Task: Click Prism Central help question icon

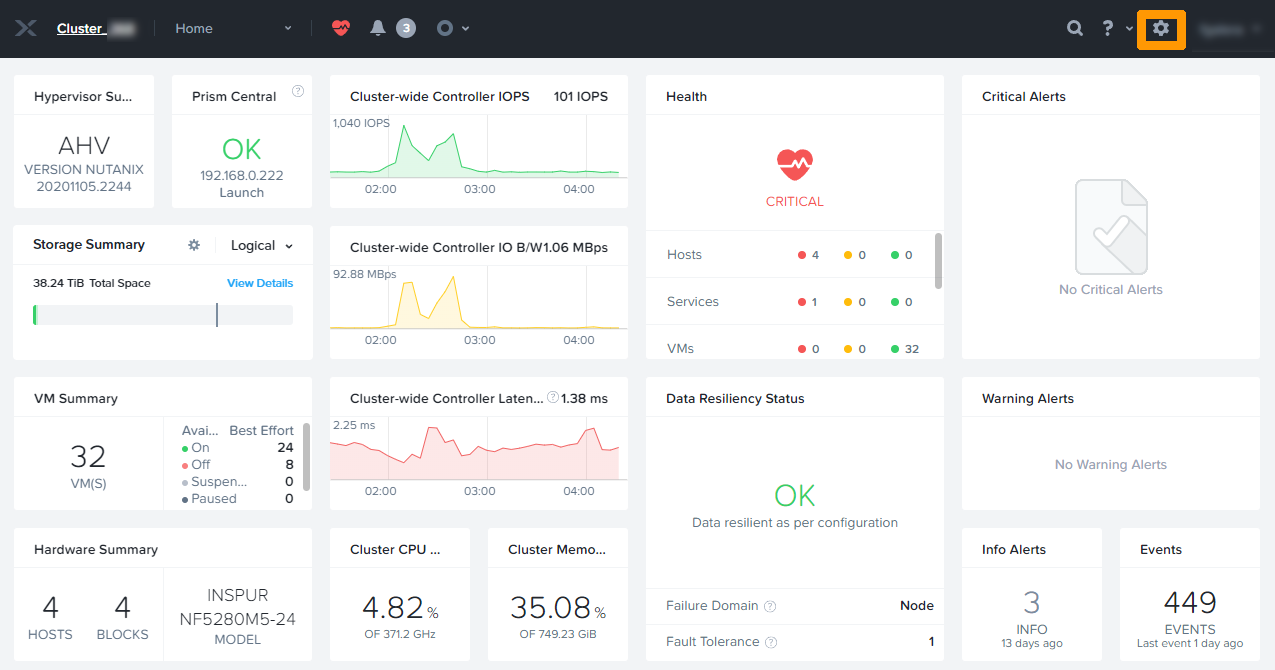Action: pos(298,91)
